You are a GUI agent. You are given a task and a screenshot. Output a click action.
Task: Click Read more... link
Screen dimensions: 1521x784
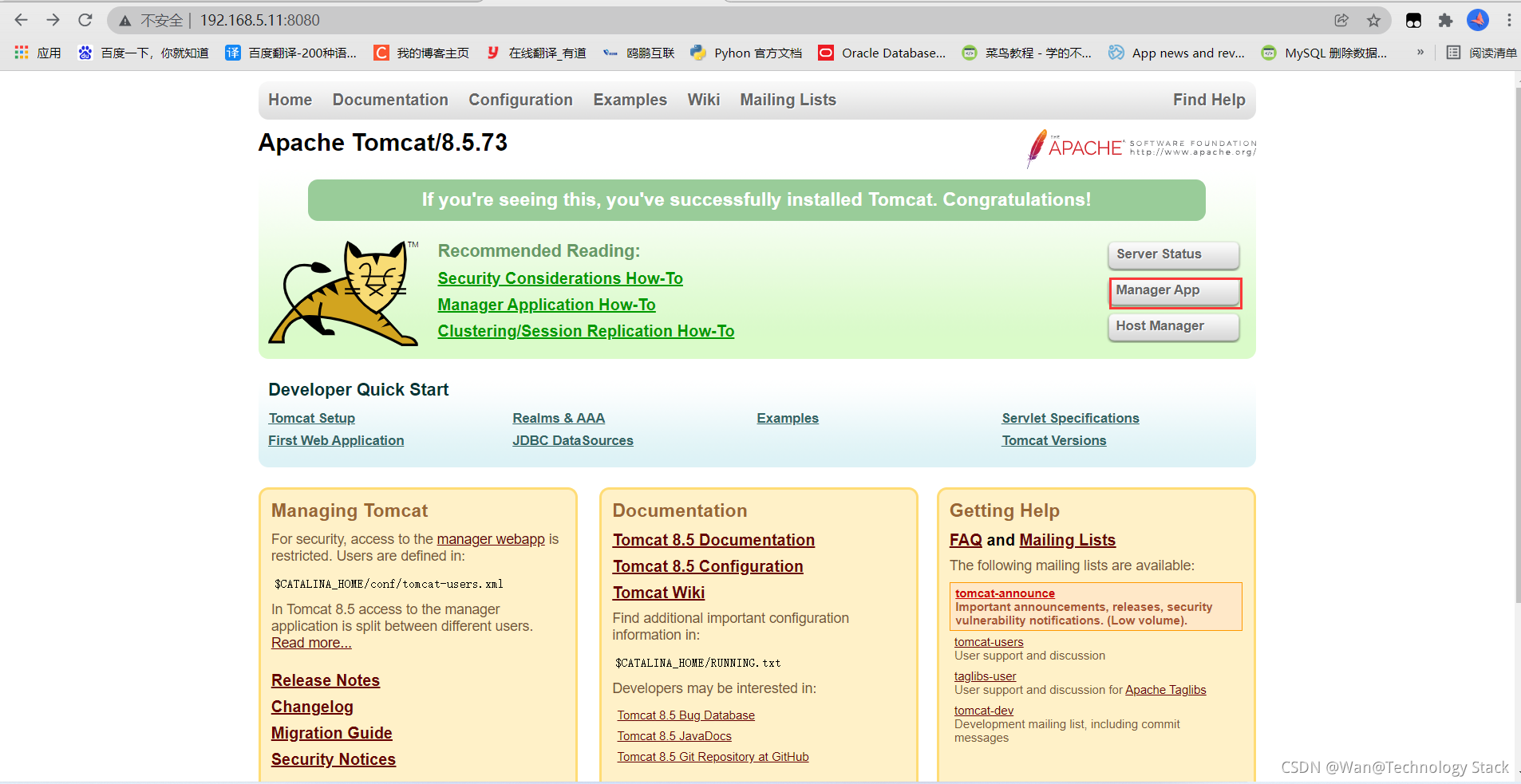click(x=311, y=643)
